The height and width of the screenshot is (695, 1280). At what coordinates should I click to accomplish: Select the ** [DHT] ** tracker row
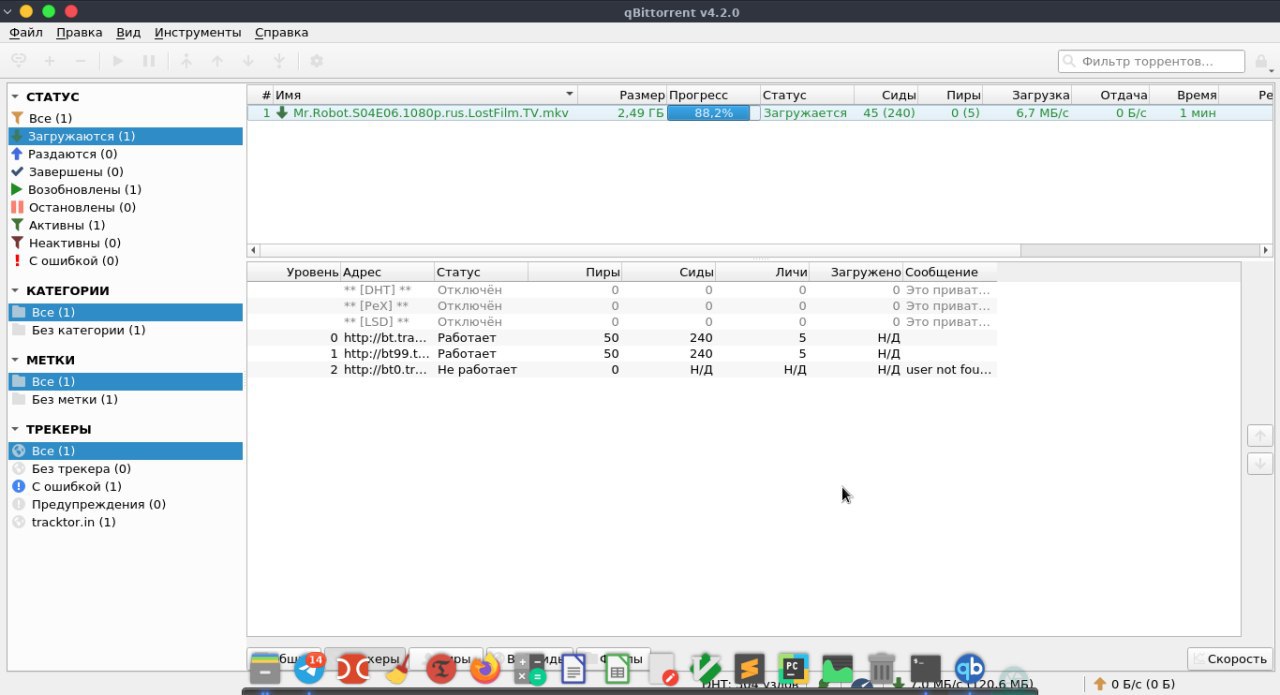pos(622,290)
